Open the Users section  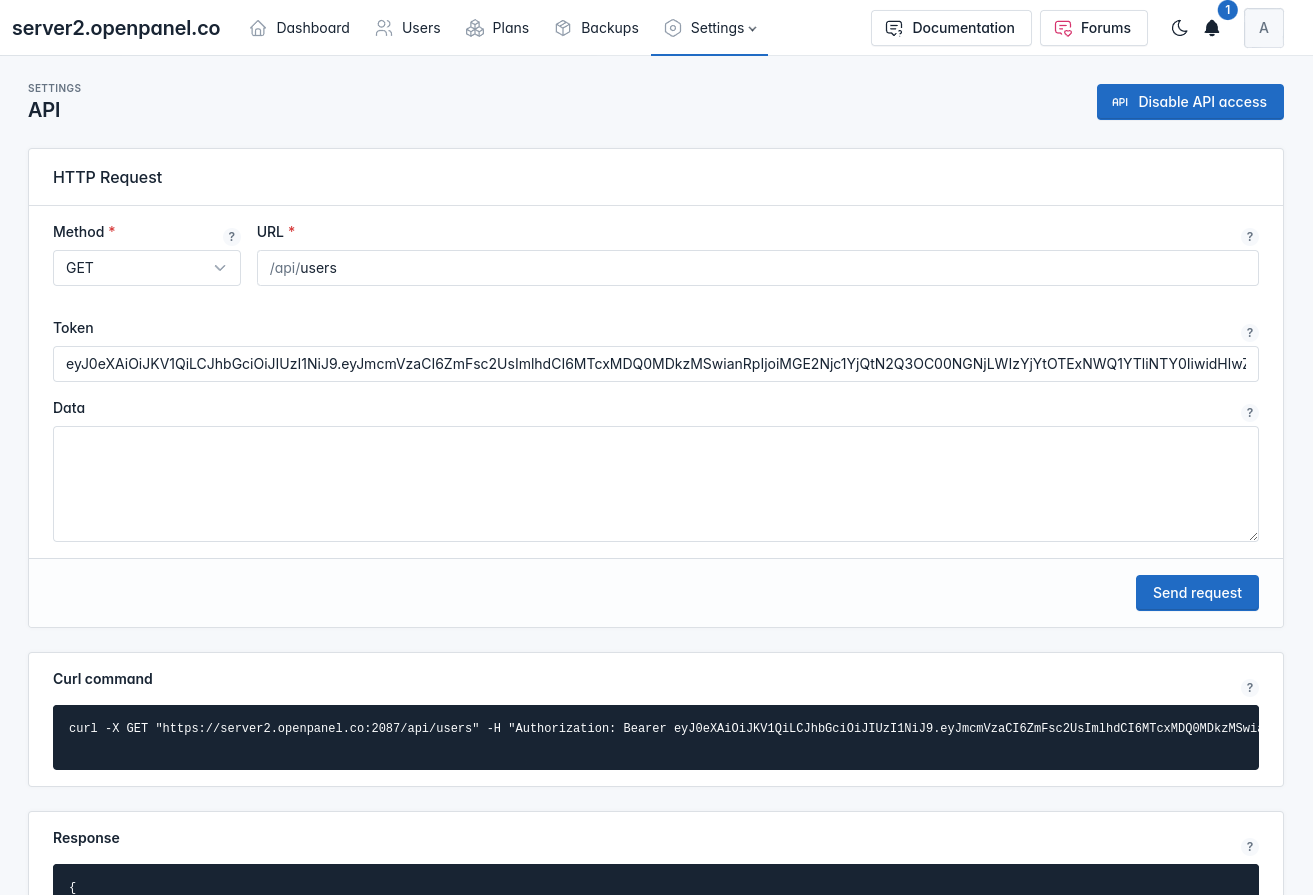click(x=408, y=28)
